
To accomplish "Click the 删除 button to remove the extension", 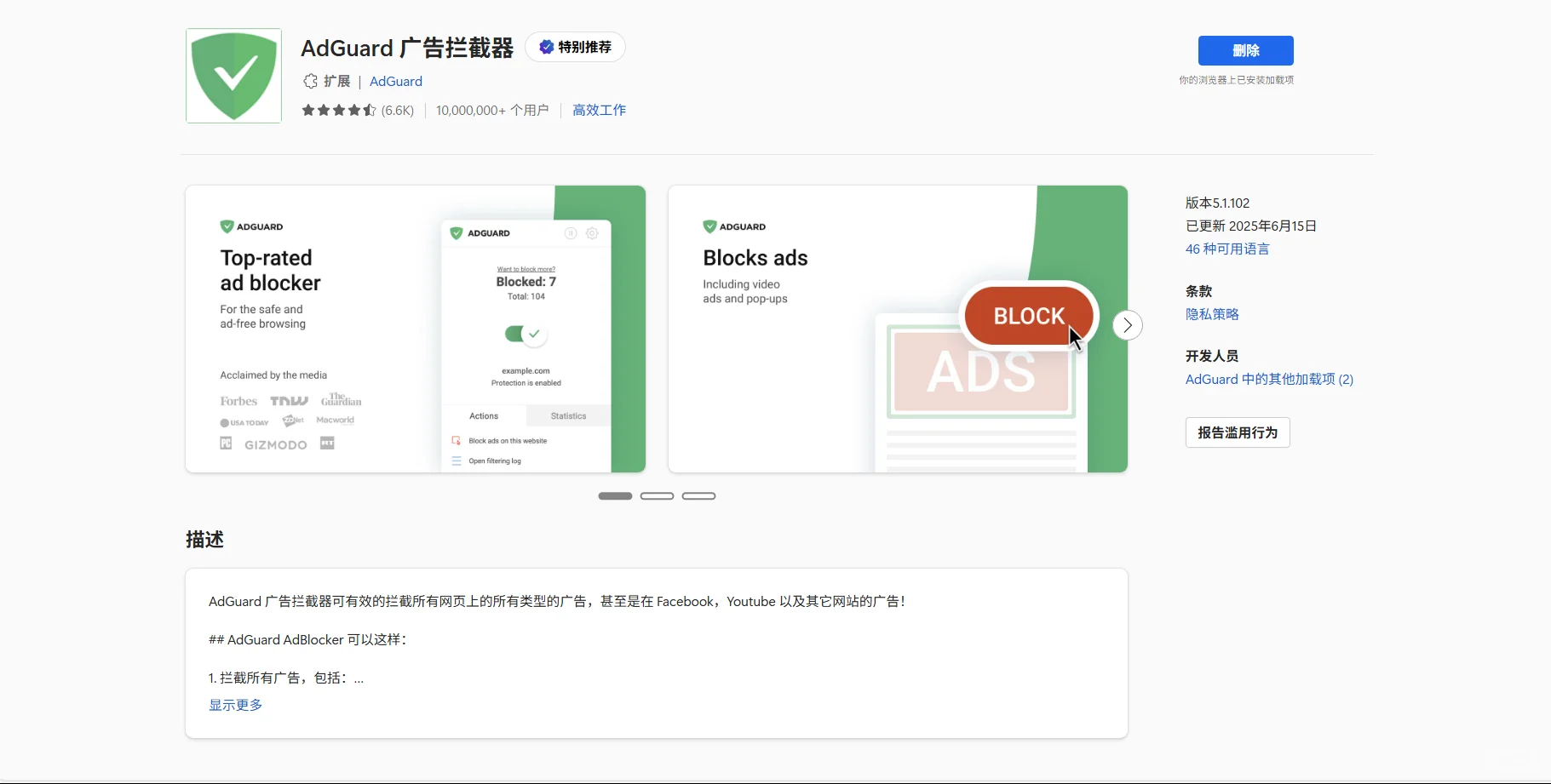I will (x=1244, y=50).
